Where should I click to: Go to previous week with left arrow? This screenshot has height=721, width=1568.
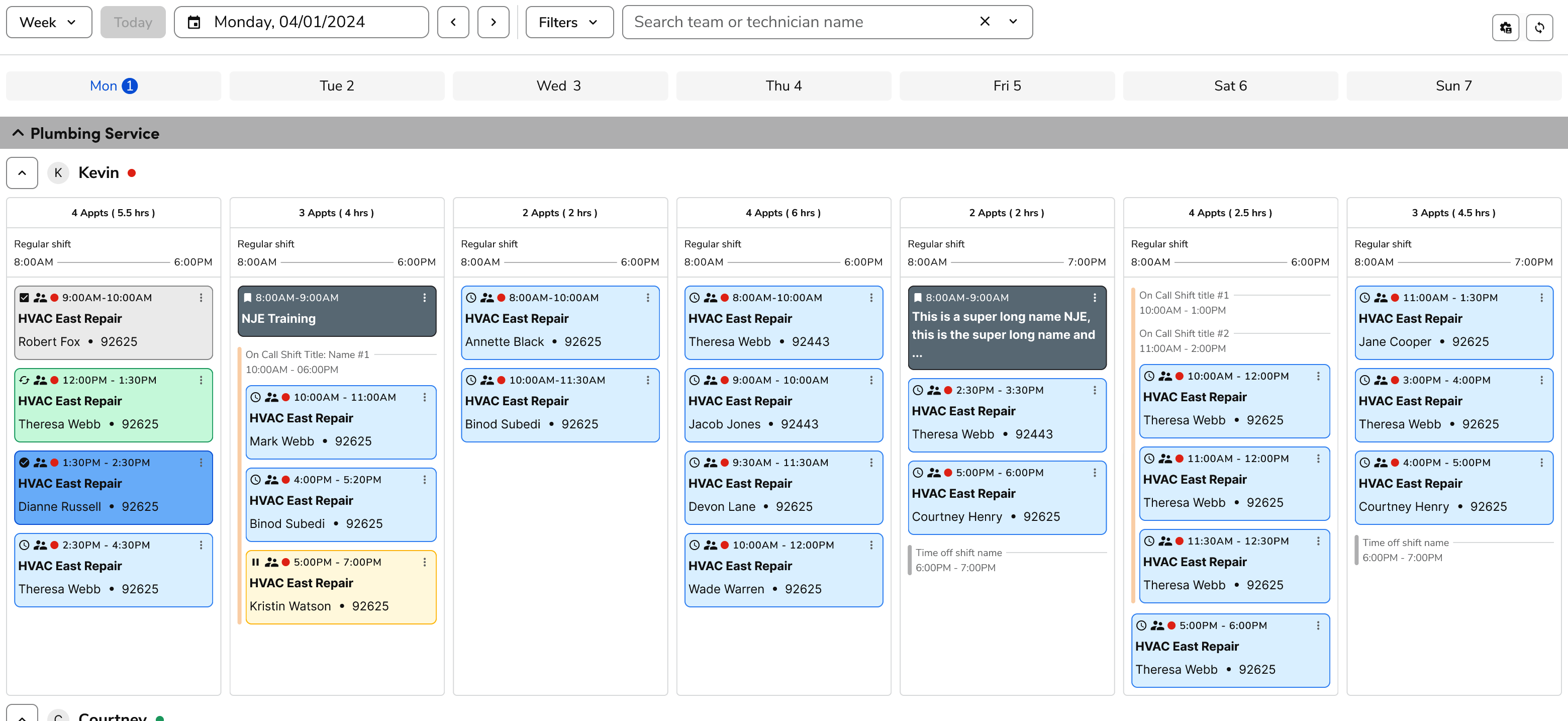453,23
